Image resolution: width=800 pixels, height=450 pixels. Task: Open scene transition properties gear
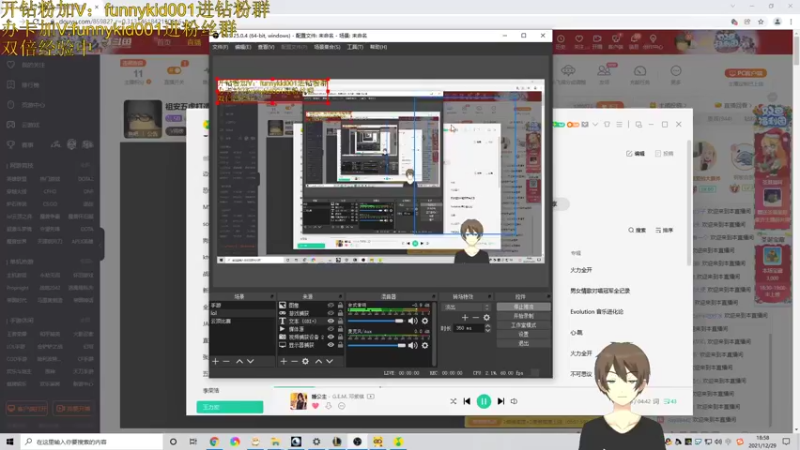[486, 317]
